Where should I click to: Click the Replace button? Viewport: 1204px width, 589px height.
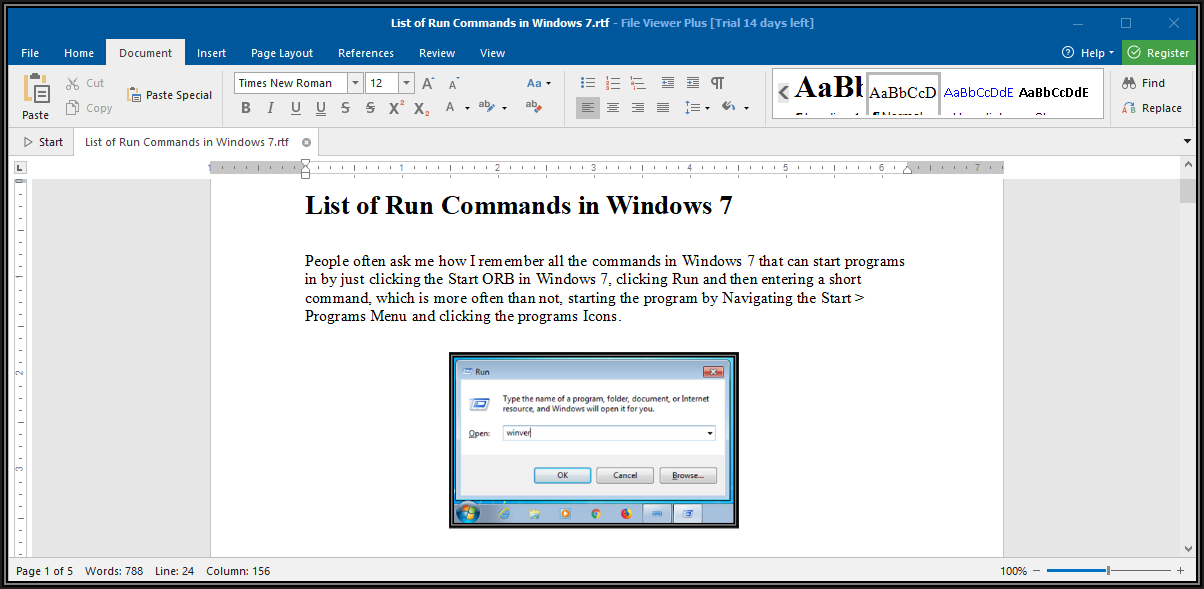click(1152, 108)
